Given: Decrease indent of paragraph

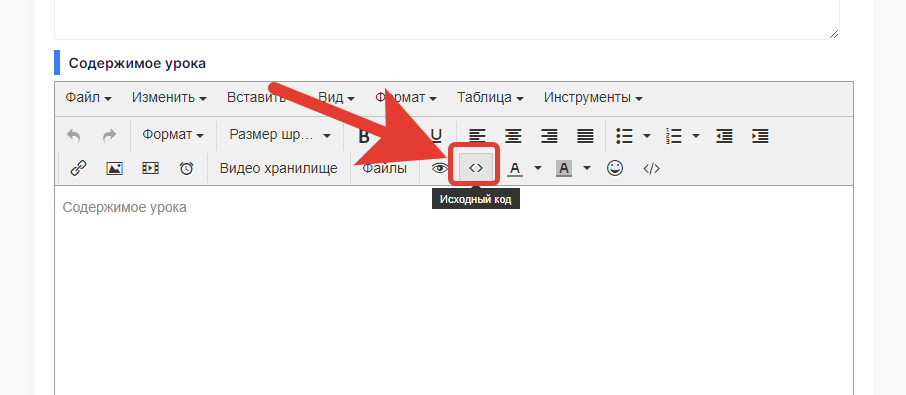Looking at the screenshot, I should (x=724, y=136).
